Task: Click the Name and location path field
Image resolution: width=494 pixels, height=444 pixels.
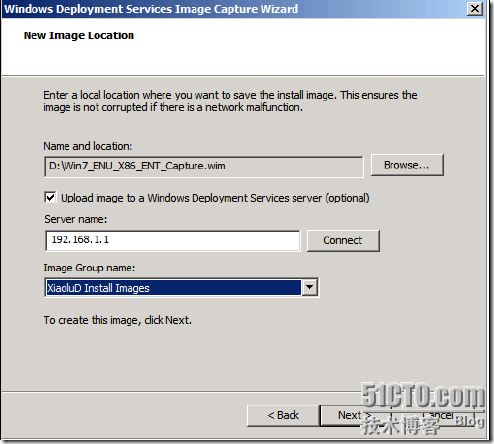Action: pyautogui.click(x=204, y=166)
